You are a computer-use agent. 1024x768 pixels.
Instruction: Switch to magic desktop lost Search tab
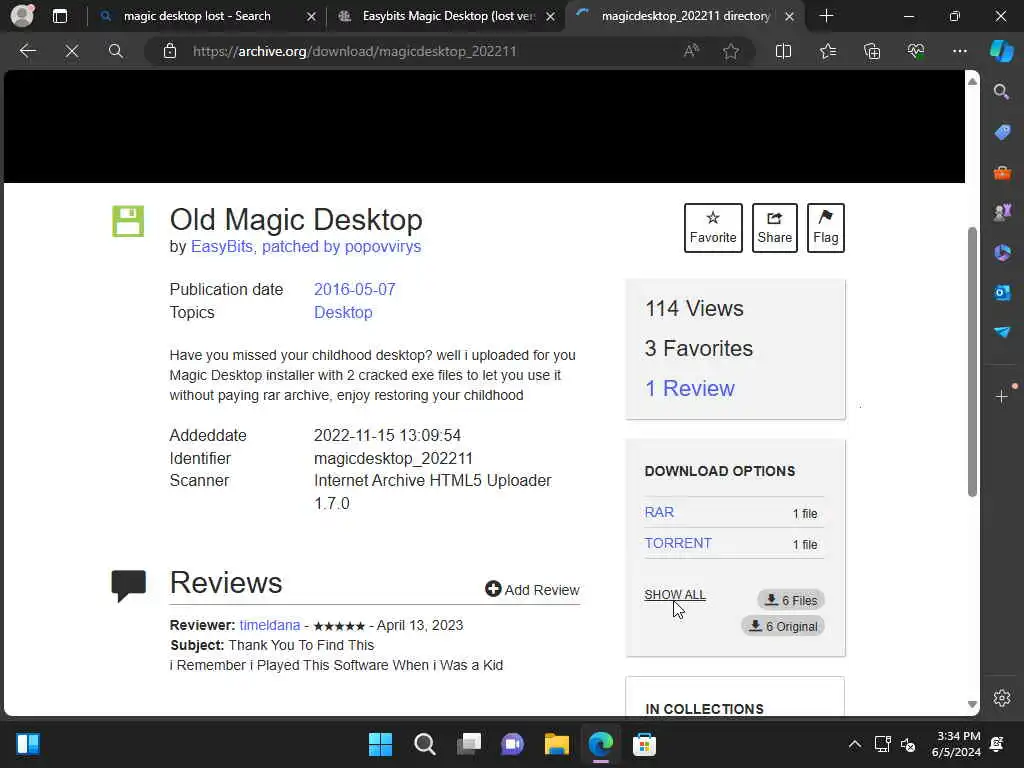pyautogui.click(x=196, y=16)
